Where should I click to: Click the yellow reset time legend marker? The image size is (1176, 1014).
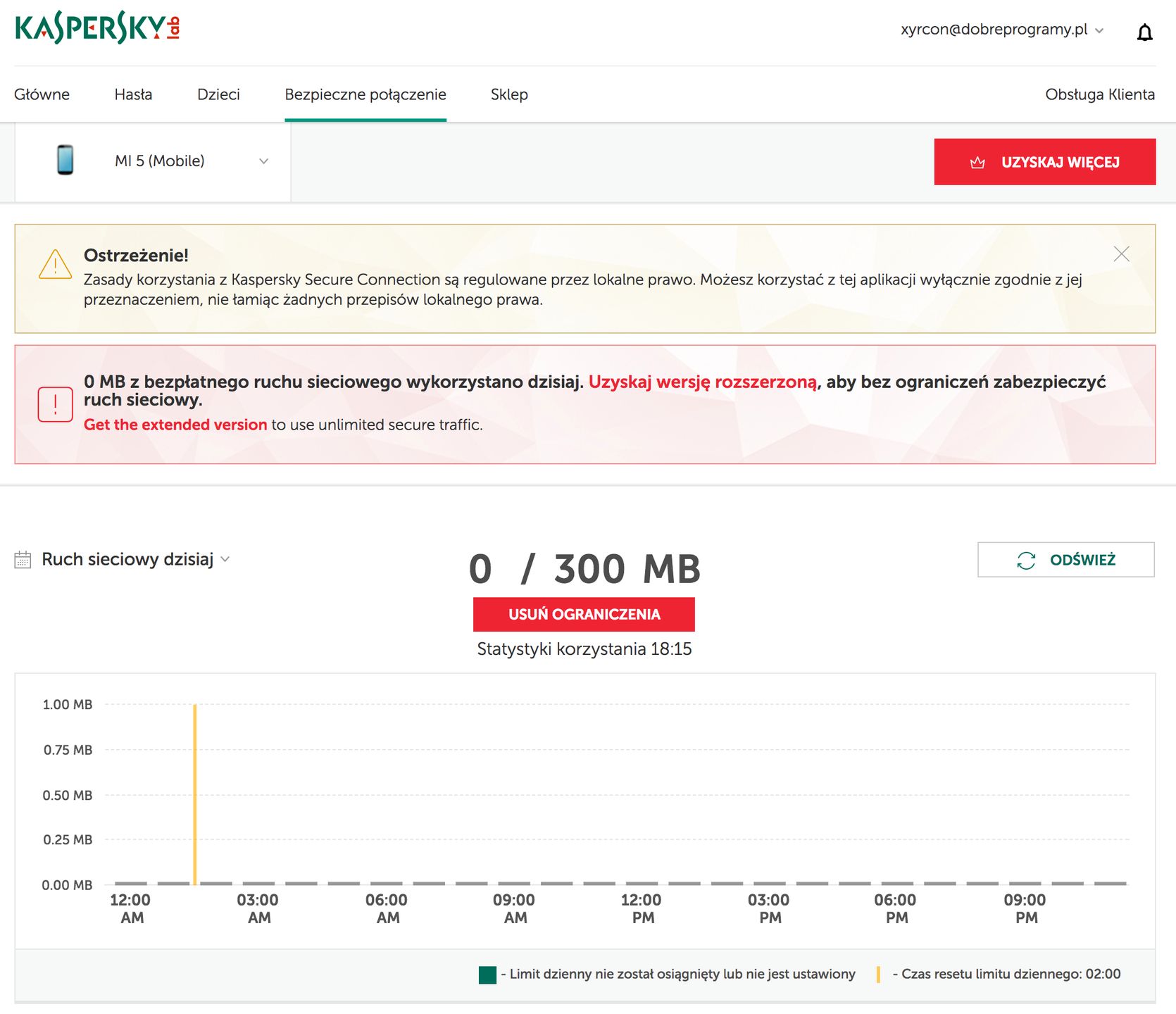[878, 975]
